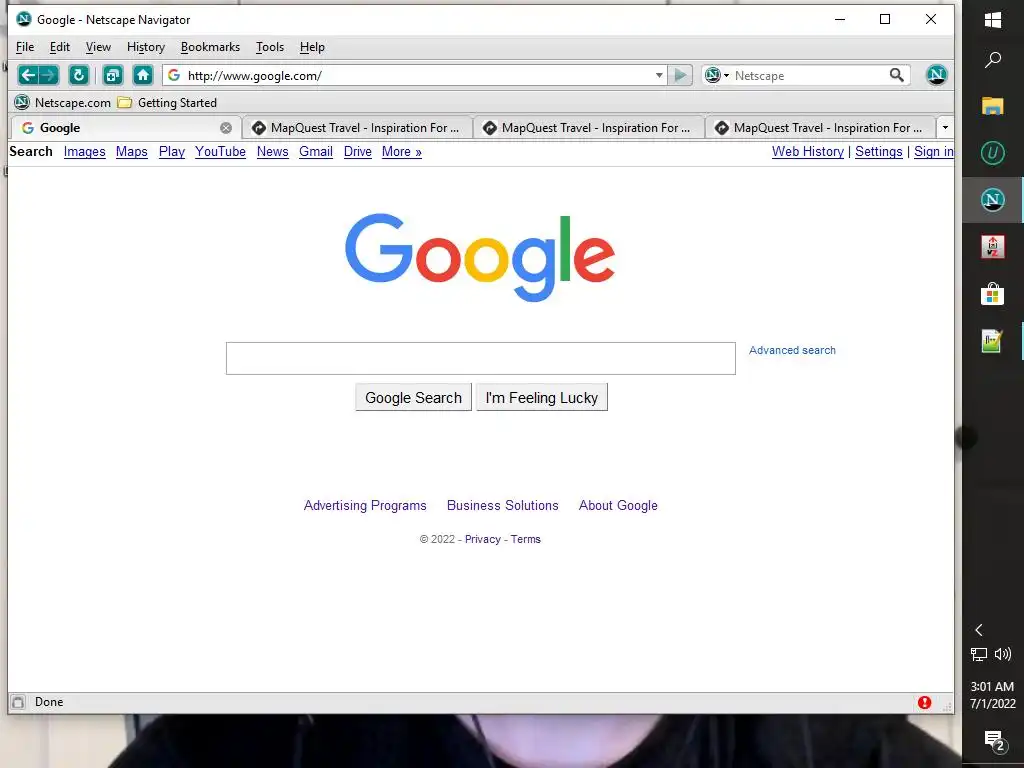Screen dimensions: 1024x768
Task: Open the Images link
Action: [84, 152]
